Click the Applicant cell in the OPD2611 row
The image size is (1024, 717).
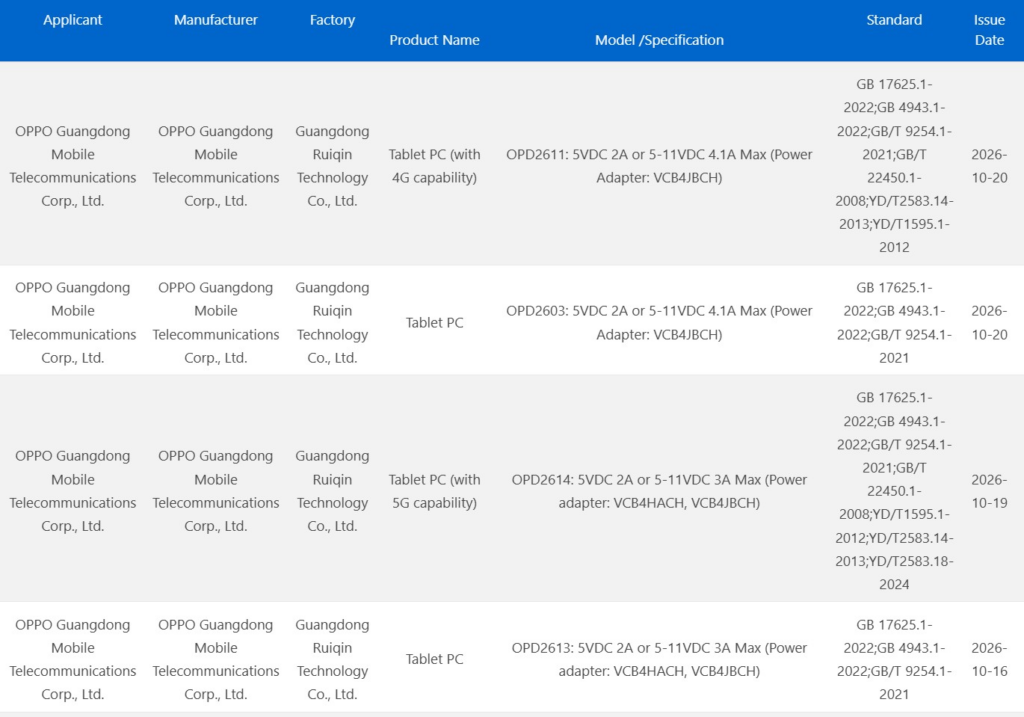tap(72, 166)
